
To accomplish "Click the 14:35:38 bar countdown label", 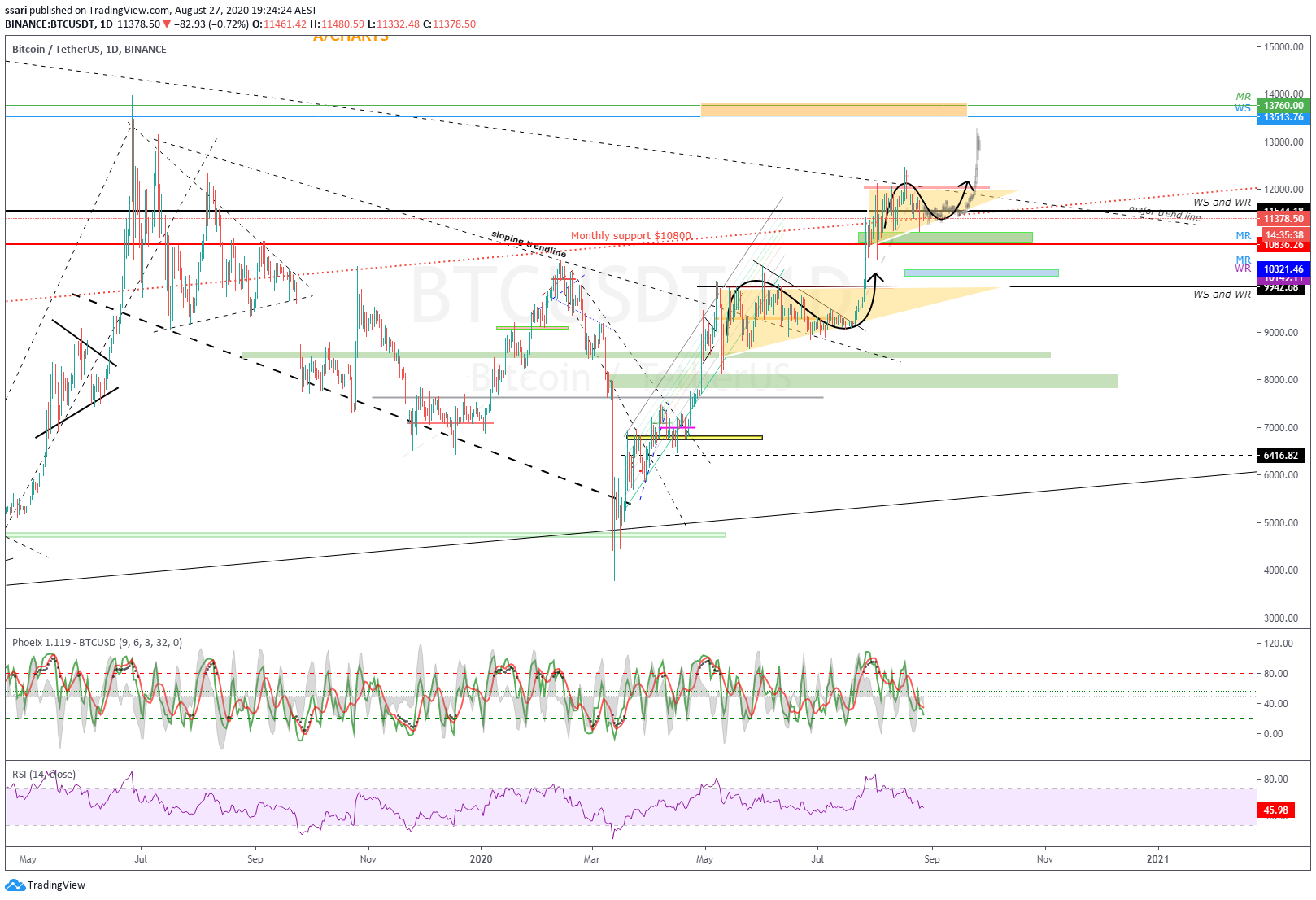I will point(1283,235).
